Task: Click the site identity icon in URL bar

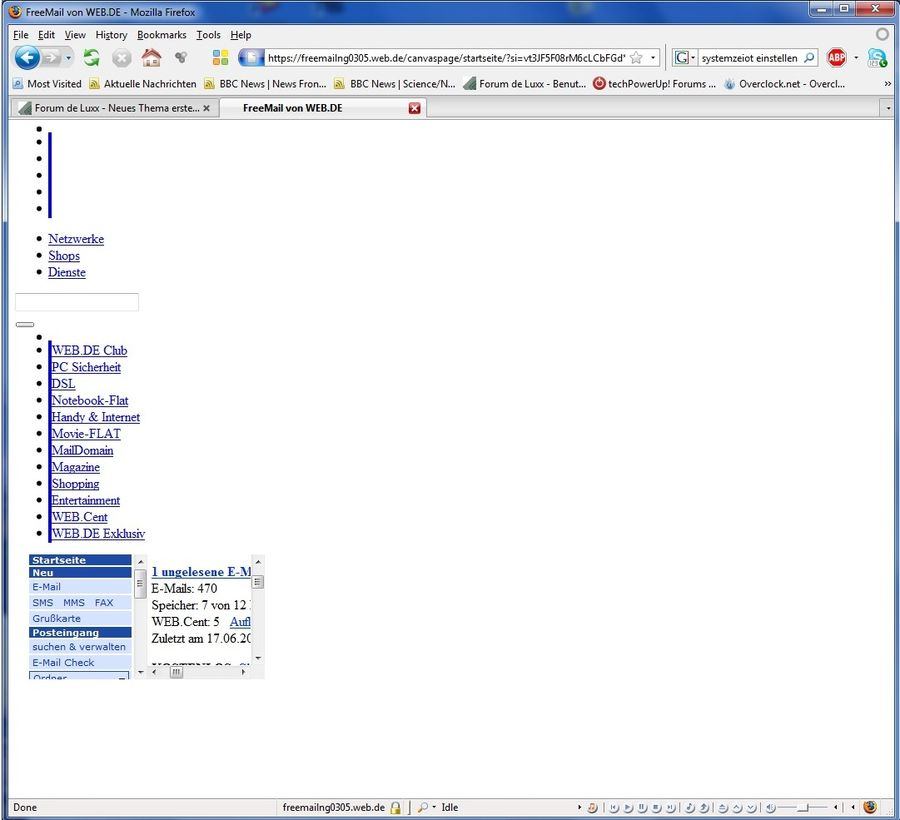Action: pyautogui.click(x=251, y=57)
